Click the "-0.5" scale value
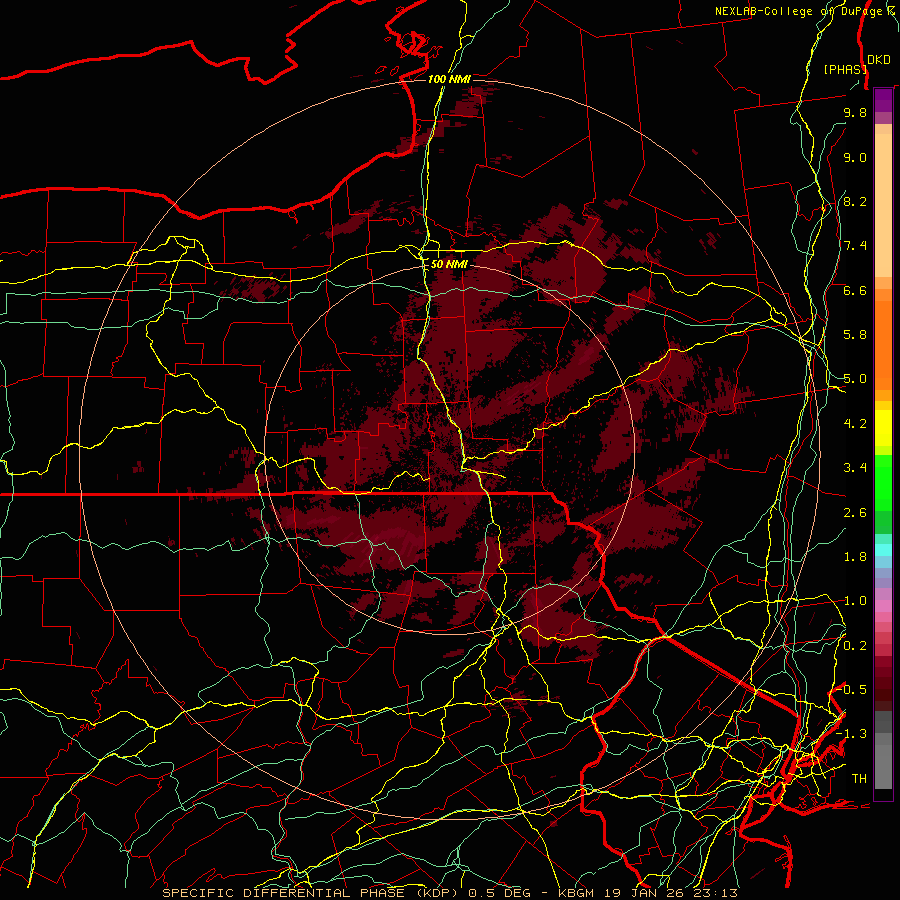 point(852,690)
